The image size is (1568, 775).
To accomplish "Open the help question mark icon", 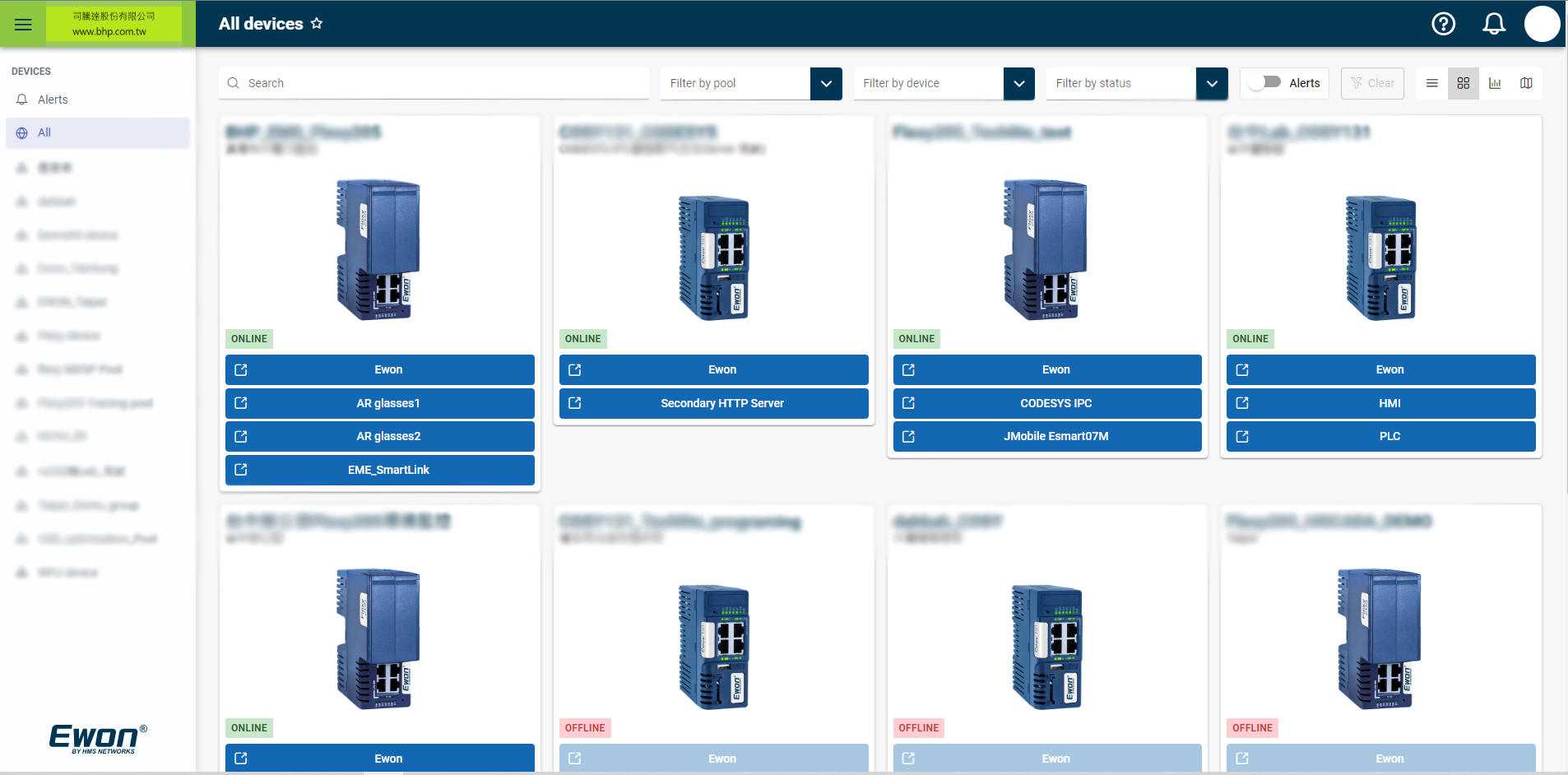I will [x=1443, y=24].
